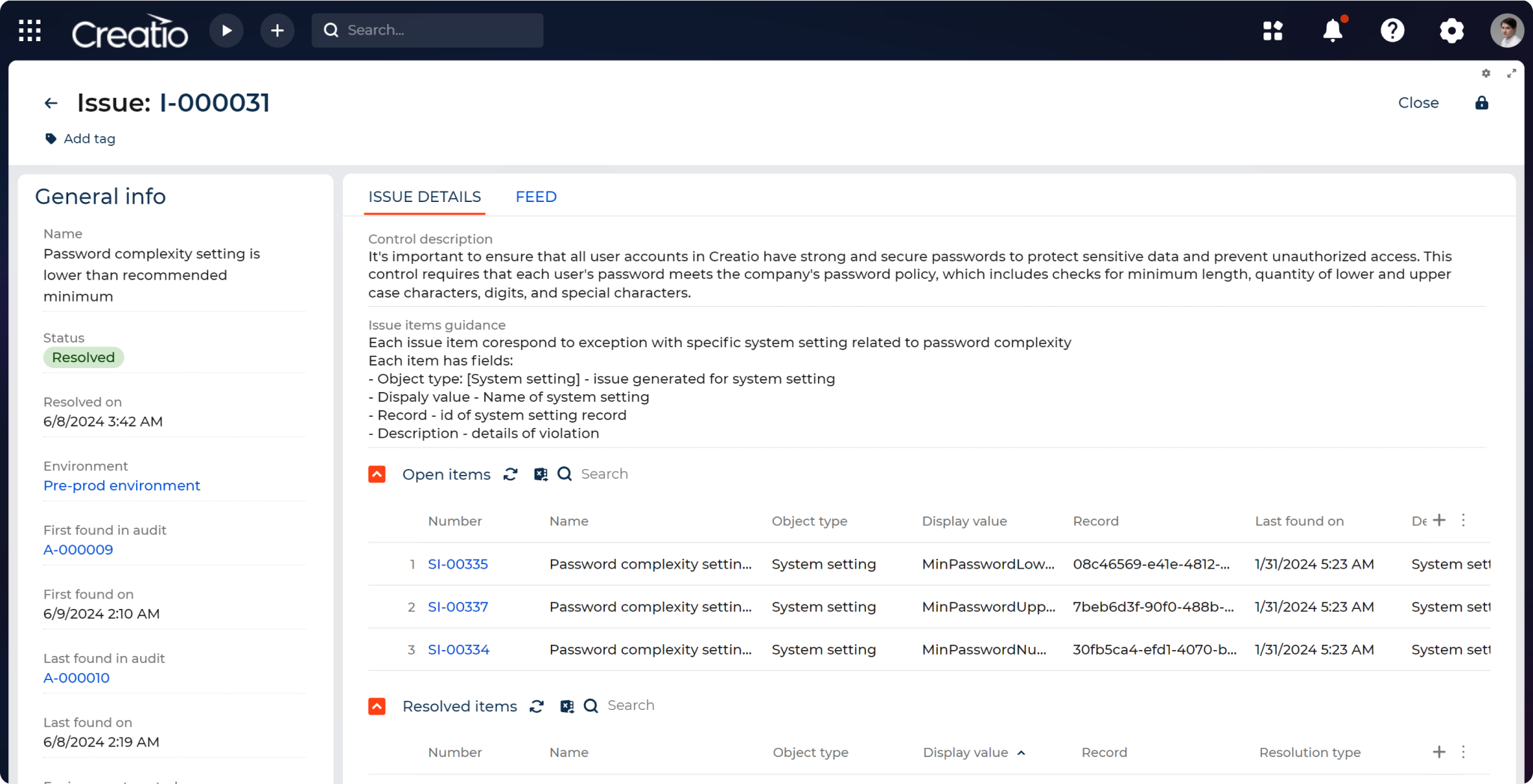
Task: Open issue item SI-00335
Action: (457, 564)
